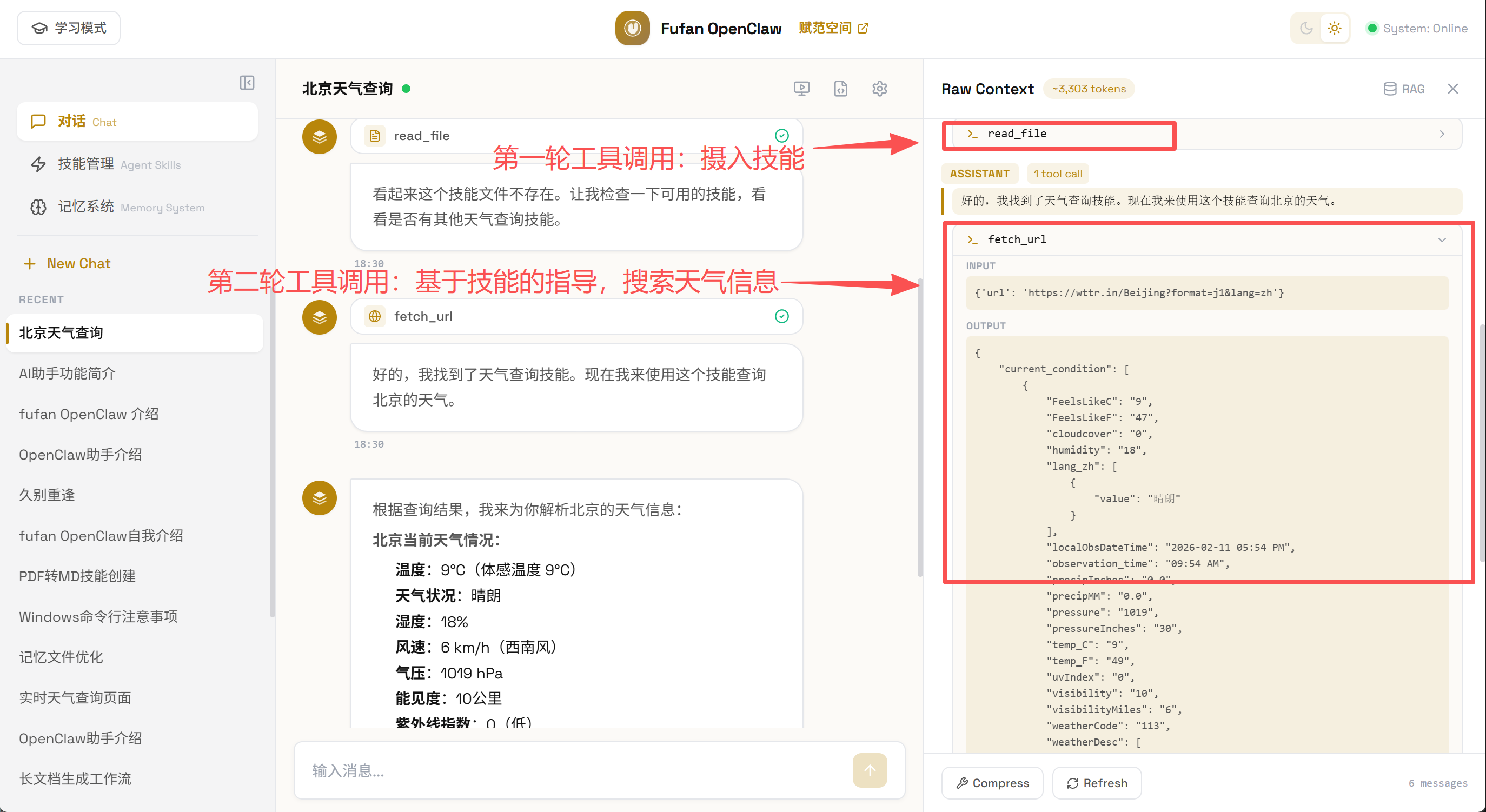
Task: Click assistant avatar beside weather result message
Action: [x=320, y=498]
